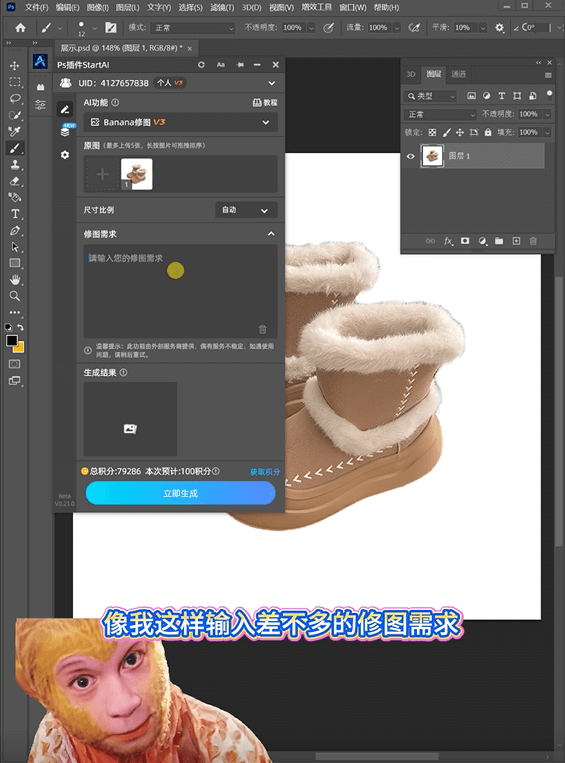Select the Type tool
This screenshot has height=763, width=565.
coord(15,214)
